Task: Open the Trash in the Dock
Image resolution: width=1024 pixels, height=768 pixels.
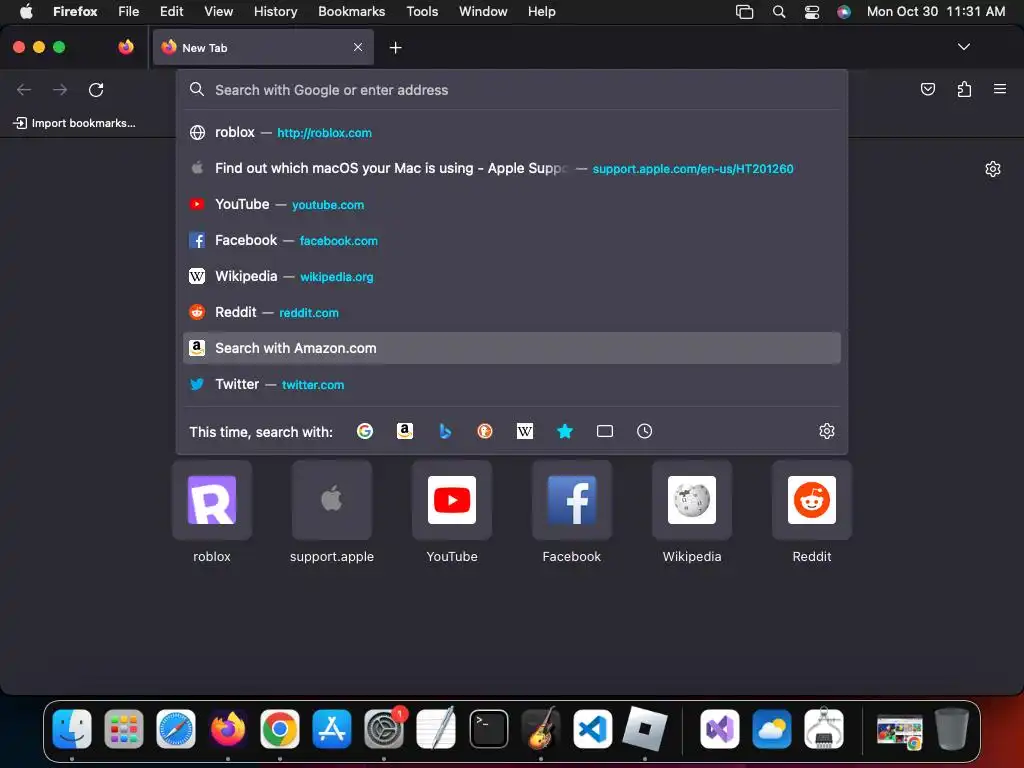Action: [952, 729]
